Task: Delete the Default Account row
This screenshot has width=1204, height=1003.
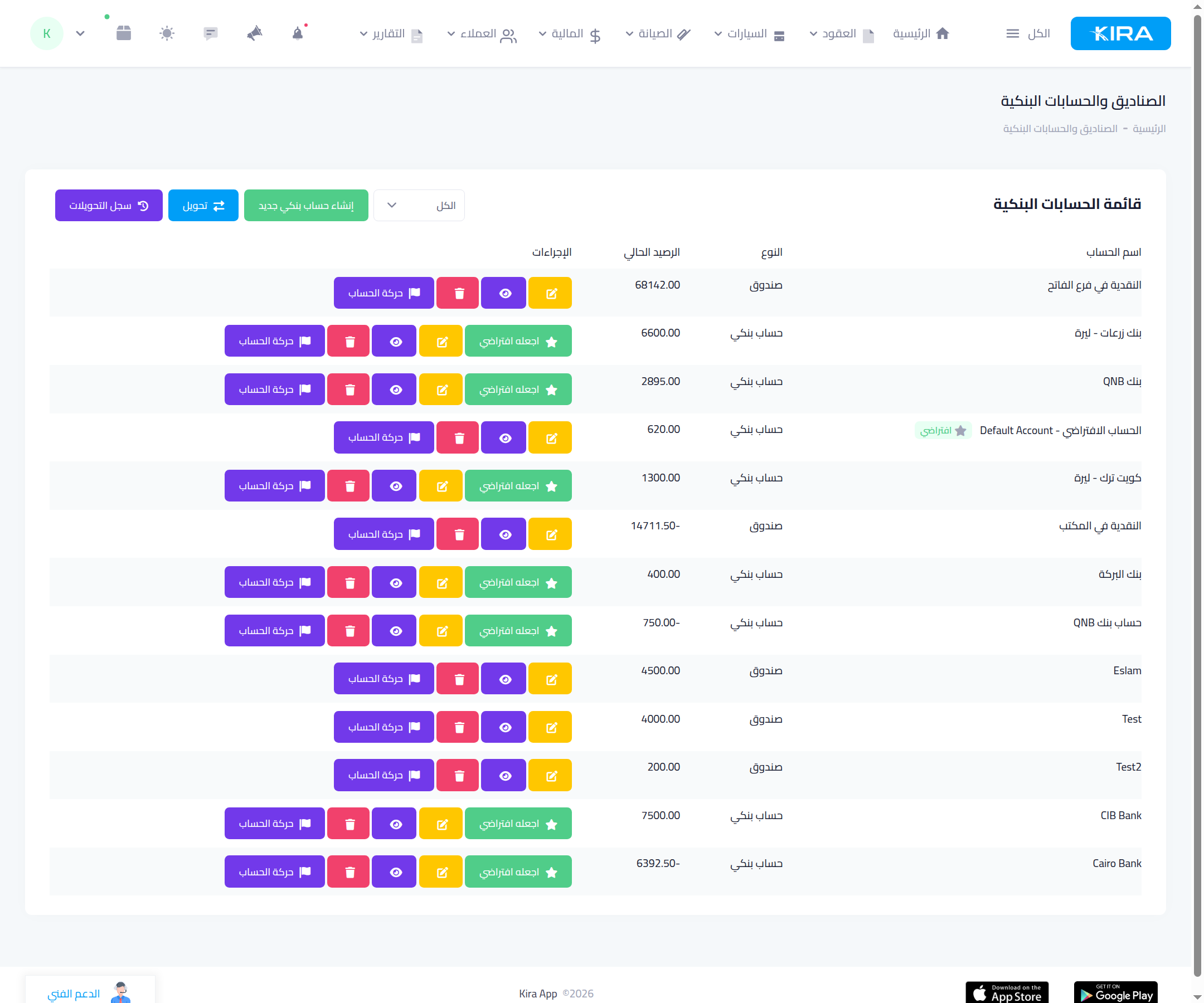Action: [458, 437]
